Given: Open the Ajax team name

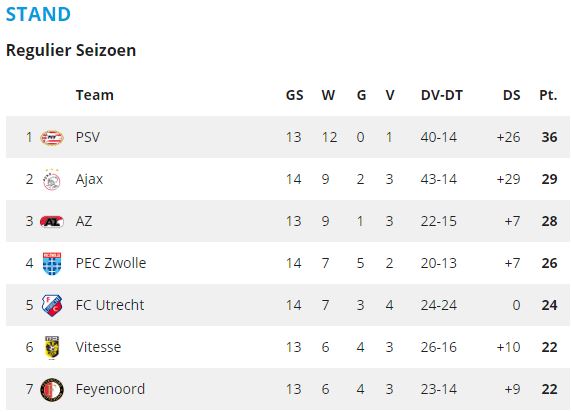Looking at the screenshot, I should tap(89, 180).
